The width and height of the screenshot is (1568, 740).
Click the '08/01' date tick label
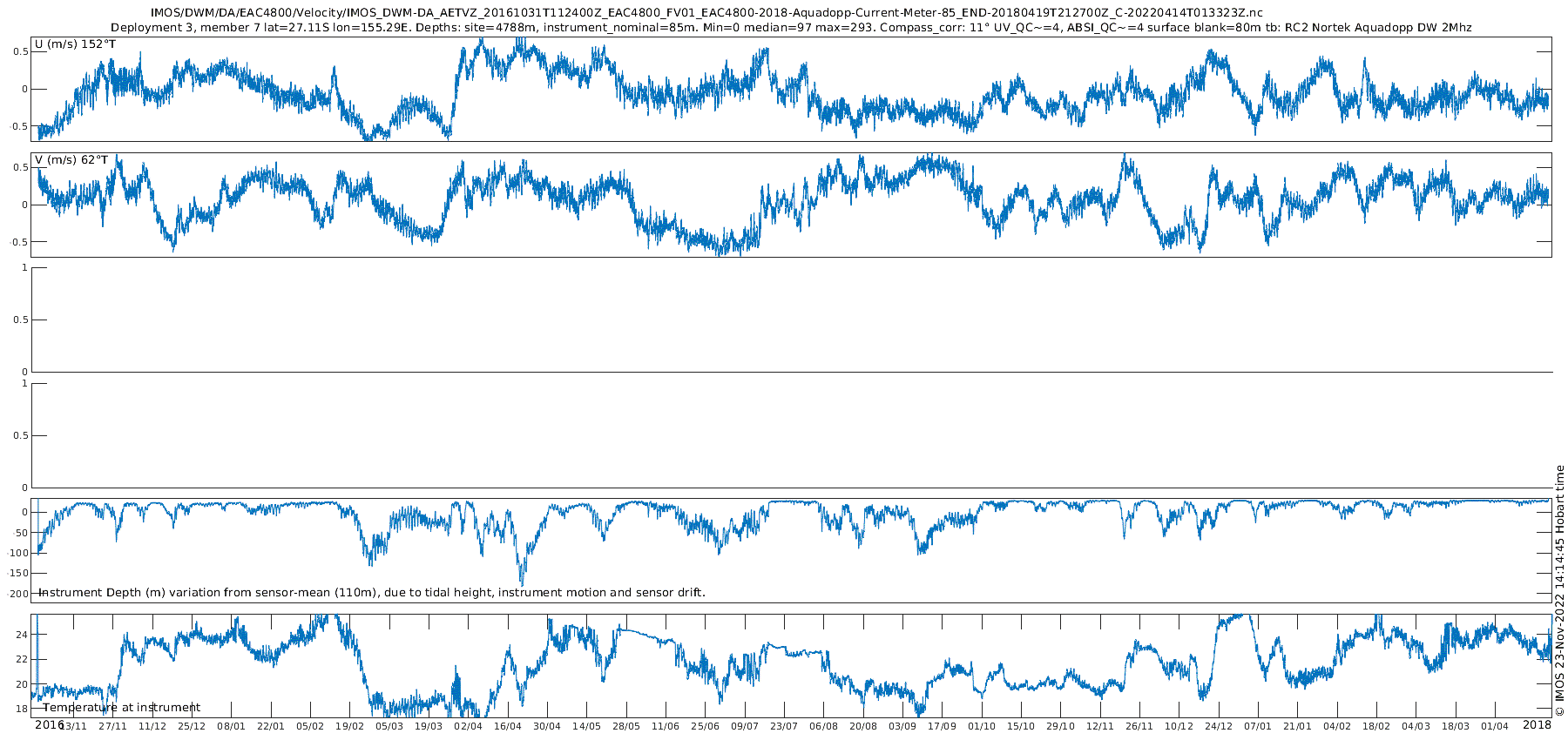(x=231, y=726)
